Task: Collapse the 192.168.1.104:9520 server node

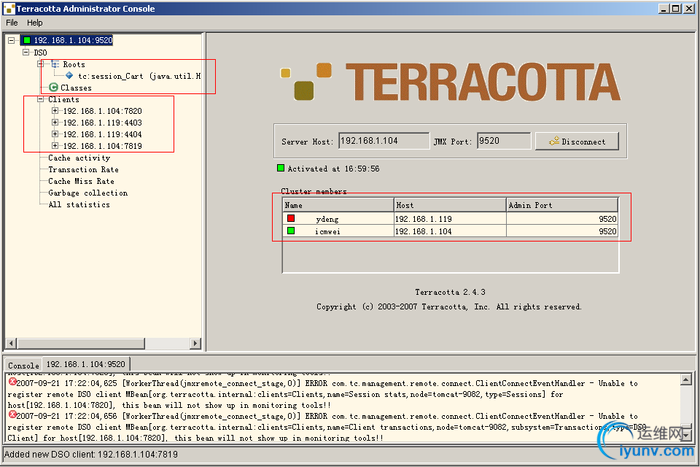Action: tap(11, 40)
